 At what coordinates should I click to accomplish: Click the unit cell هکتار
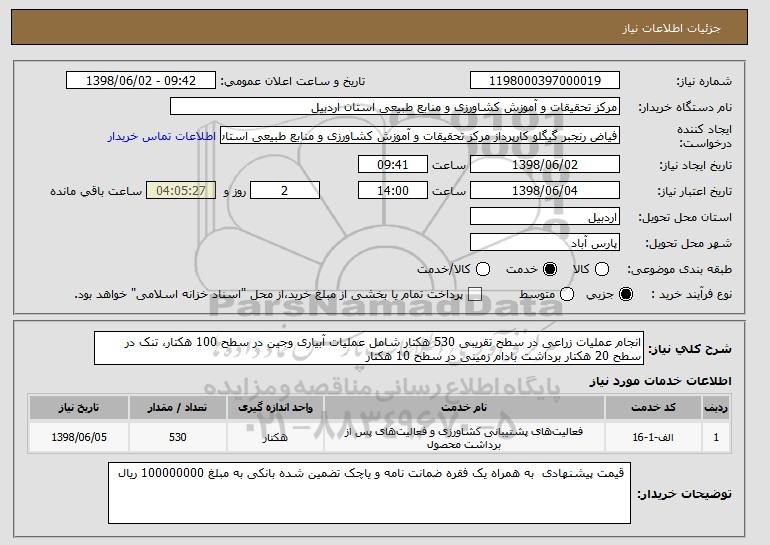[275, 437]
